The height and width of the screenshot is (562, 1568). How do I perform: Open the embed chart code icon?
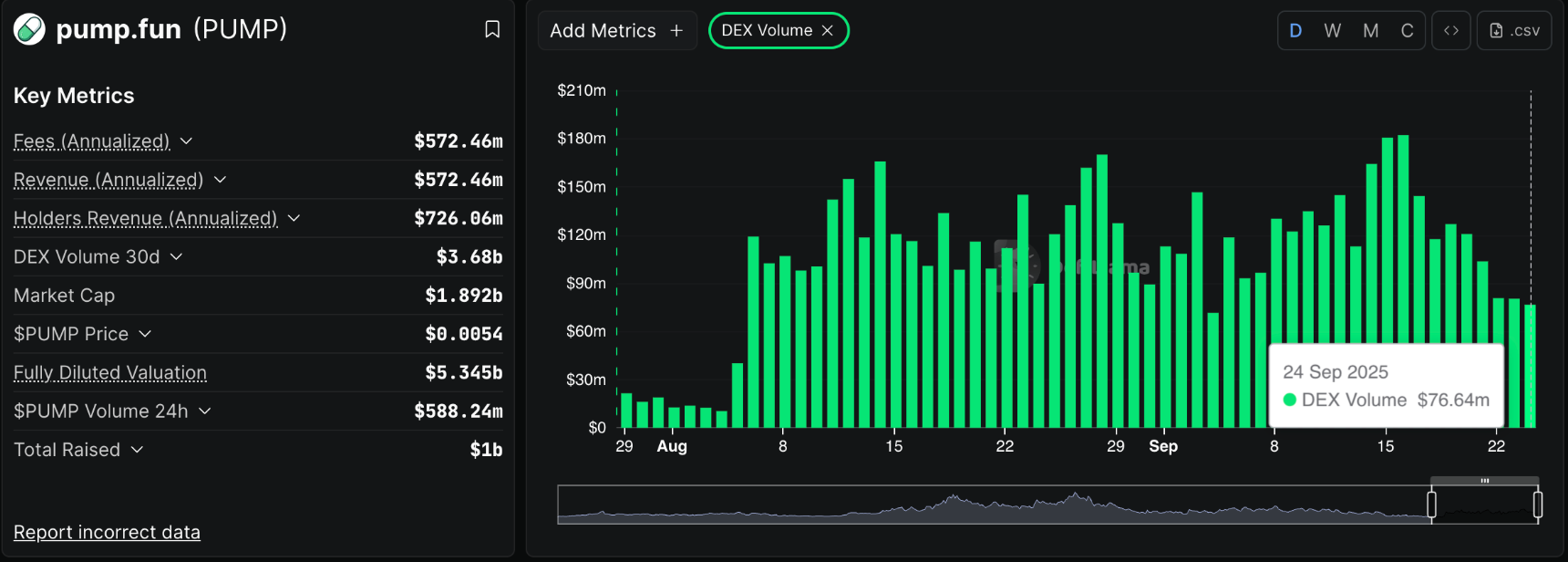click(1451, 31)
